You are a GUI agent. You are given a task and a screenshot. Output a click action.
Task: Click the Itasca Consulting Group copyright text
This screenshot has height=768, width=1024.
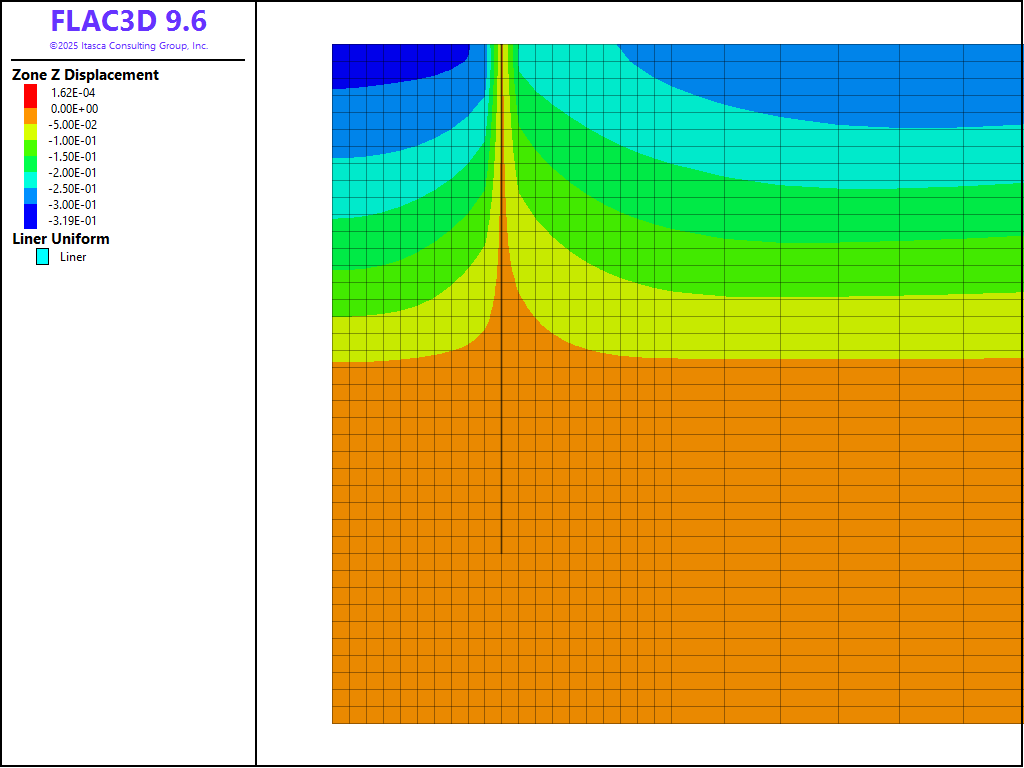(128, 46)
